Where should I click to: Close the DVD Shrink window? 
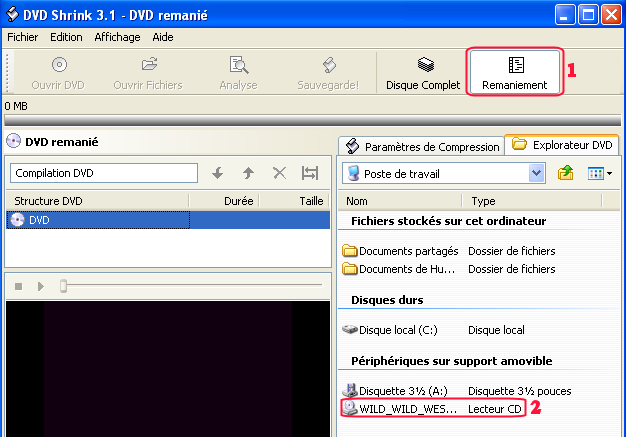[612, 15]
